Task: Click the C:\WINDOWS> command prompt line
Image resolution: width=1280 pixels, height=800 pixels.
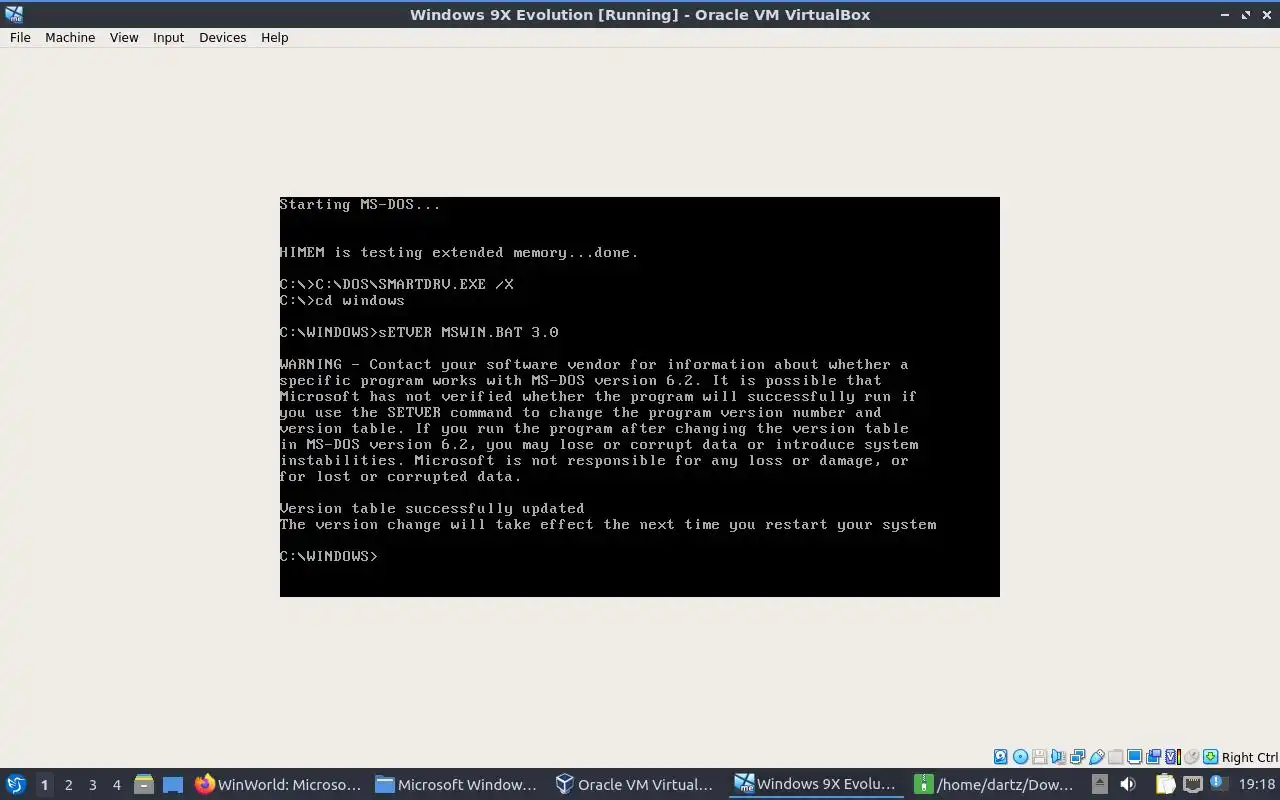Action: click(x=329, y=556)
